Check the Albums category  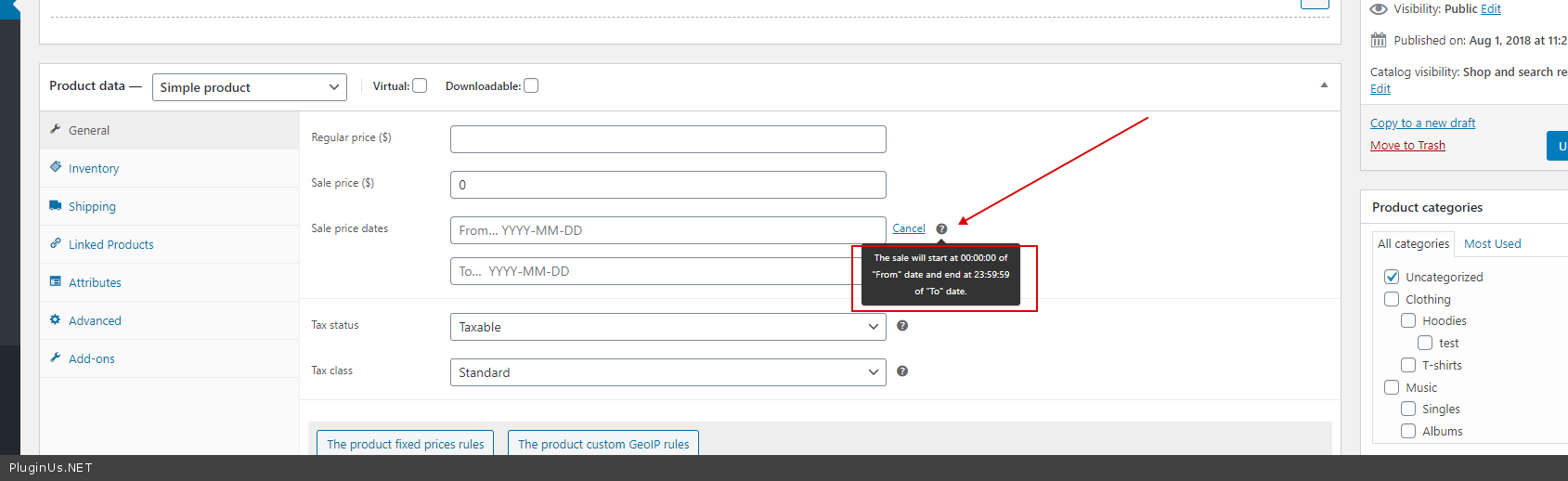click(1408, 431)
